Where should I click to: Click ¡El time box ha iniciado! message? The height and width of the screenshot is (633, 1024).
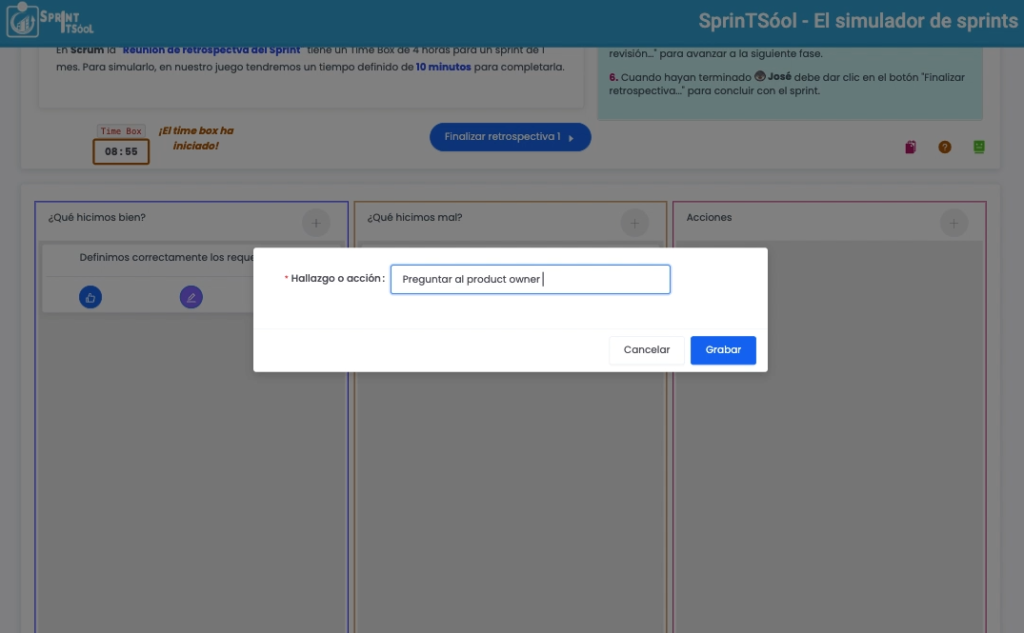196,138
